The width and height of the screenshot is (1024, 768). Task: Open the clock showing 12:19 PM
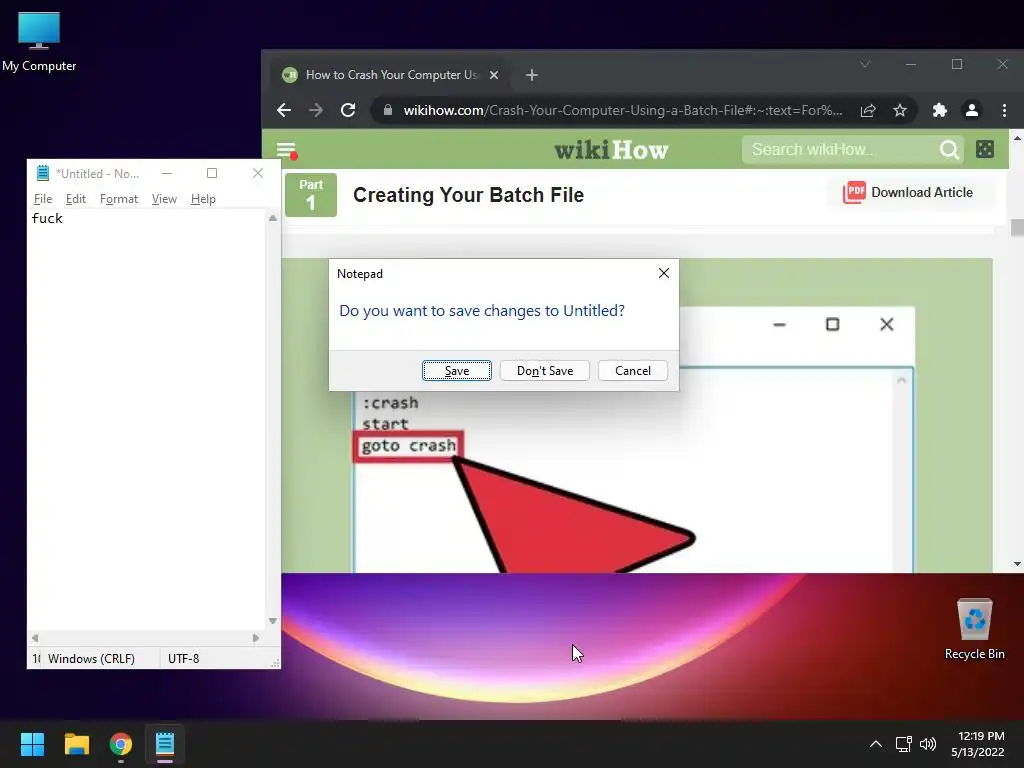point(978,744)
